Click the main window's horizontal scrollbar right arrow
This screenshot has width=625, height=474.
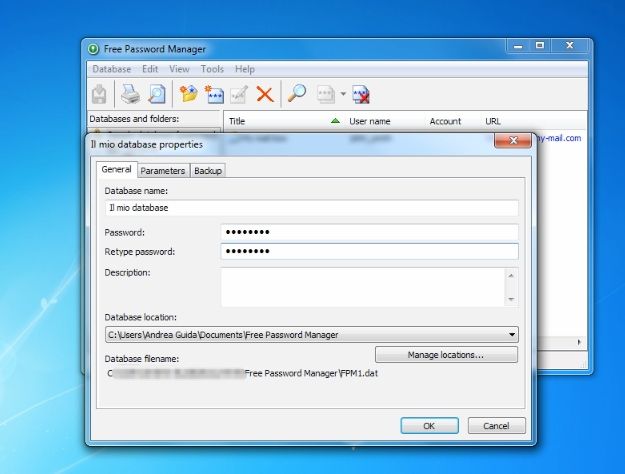(579, 342)
